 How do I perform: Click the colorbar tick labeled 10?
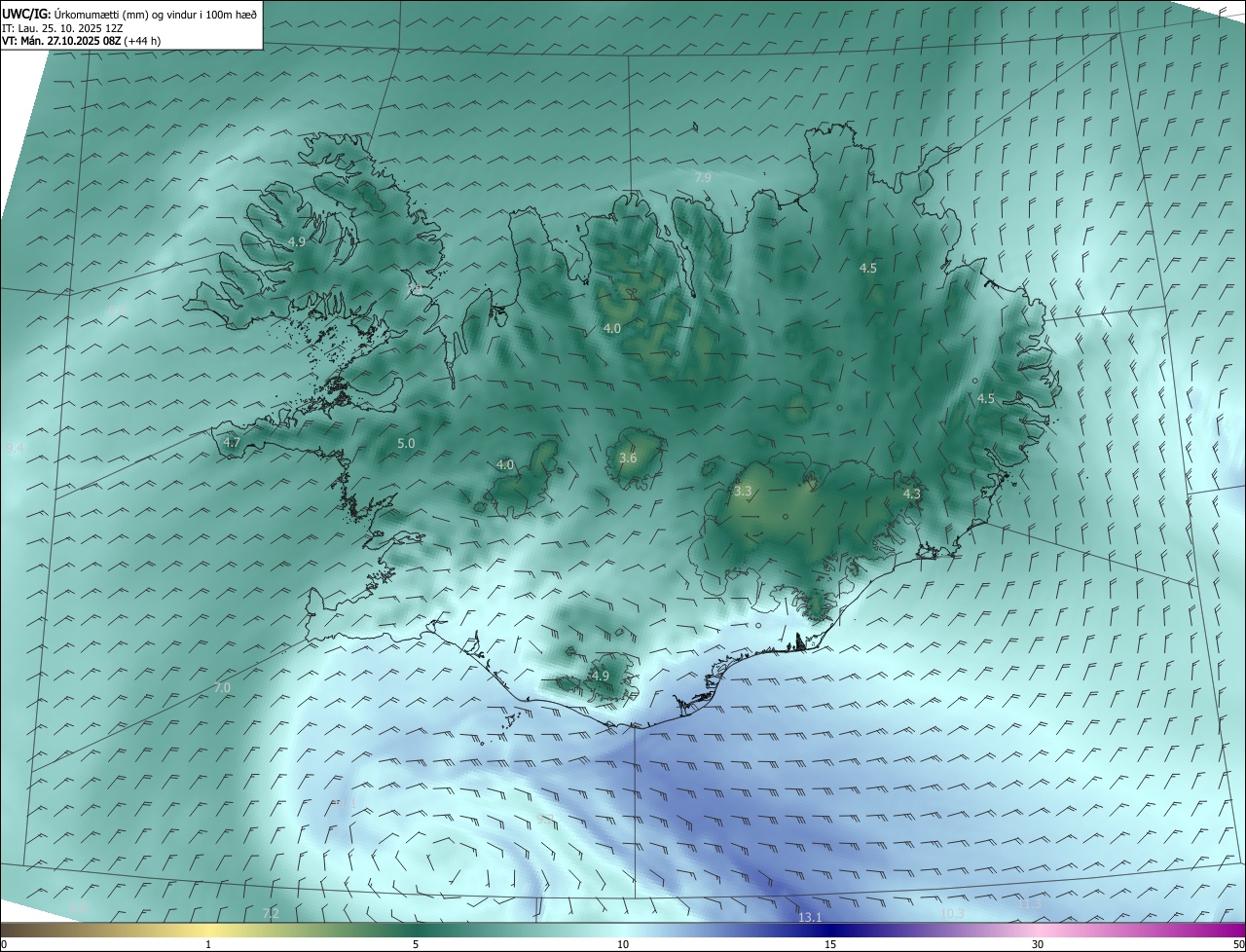pyautogui.click(x=623, y=944)
